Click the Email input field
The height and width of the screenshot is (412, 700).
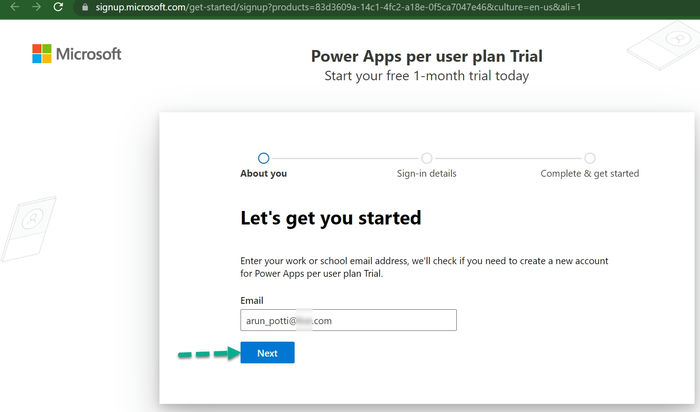(x=348, y=320)
